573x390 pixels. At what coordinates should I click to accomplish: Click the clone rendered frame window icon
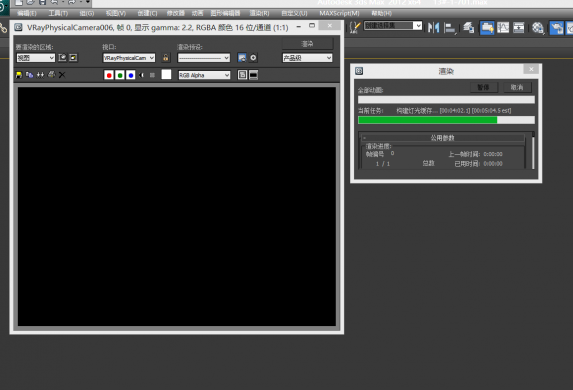[40, 75]
